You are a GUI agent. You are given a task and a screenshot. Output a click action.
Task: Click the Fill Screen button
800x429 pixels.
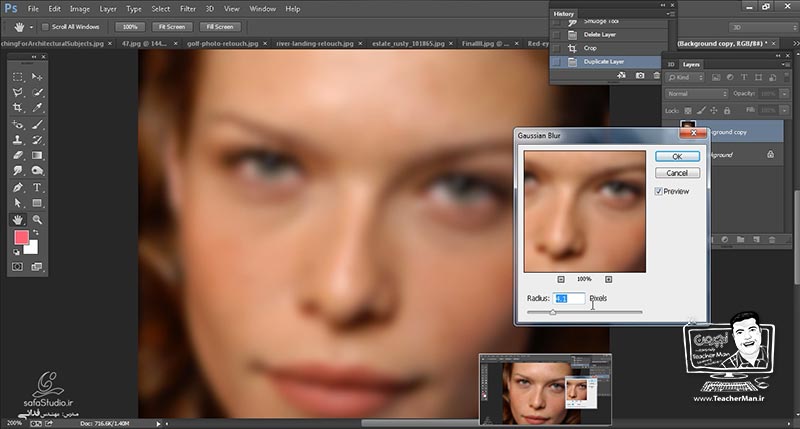pos(220,27)
